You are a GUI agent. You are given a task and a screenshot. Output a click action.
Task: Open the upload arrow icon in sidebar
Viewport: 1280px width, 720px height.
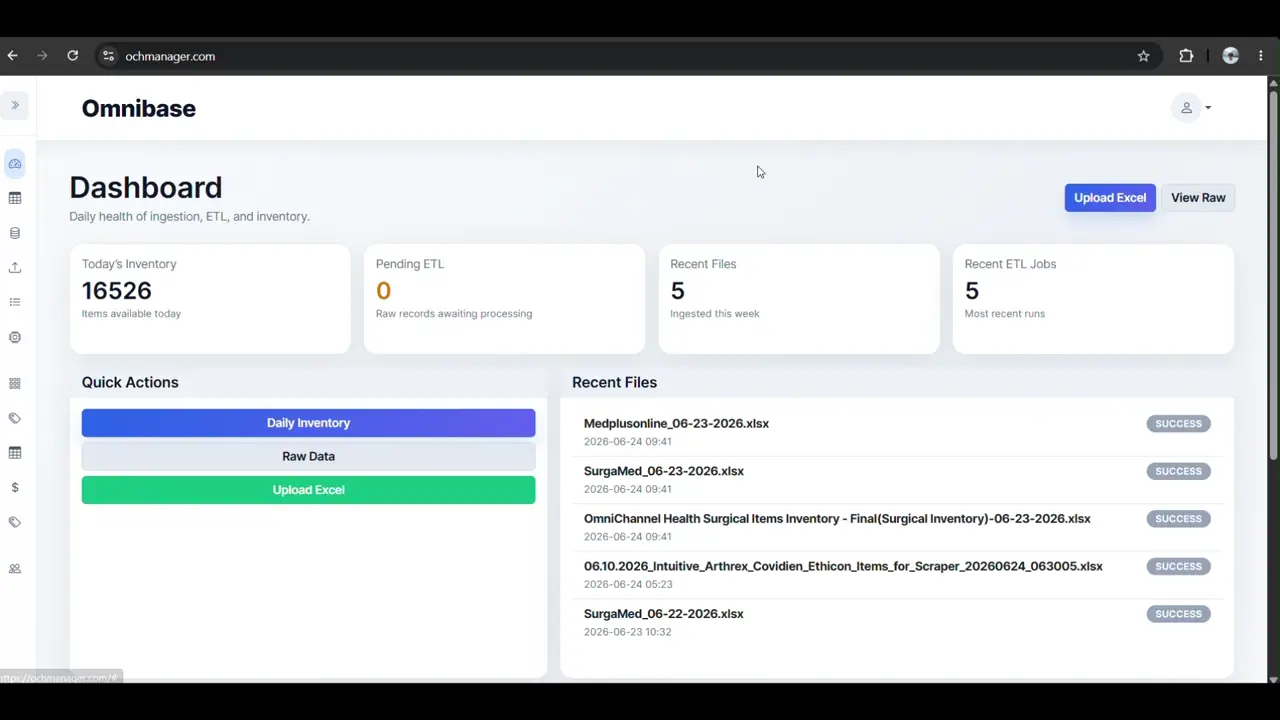point(15,268)
